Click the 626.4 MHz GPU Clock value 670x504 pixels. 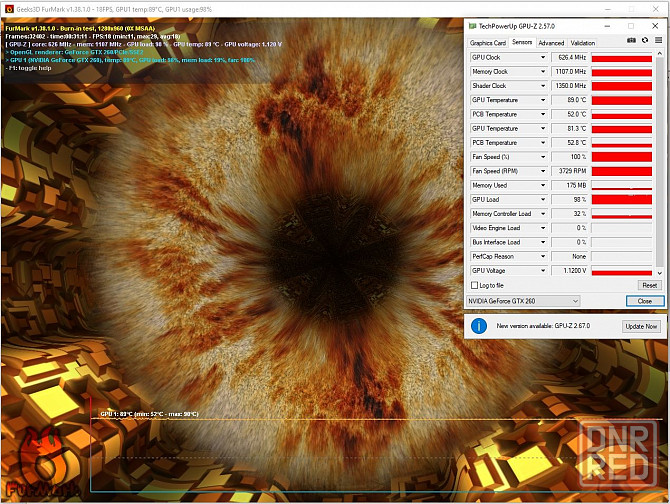pyautogui.click(x=570, y=57)
